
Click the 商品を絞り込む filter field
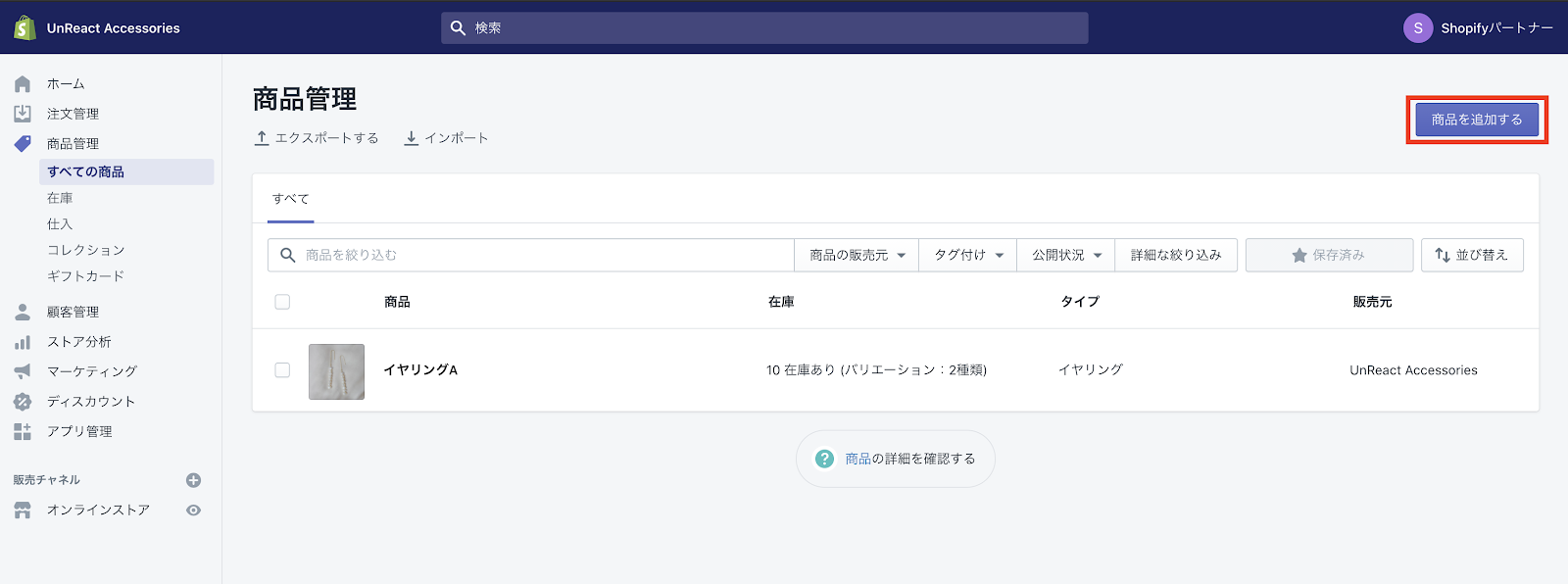(539, 255)
